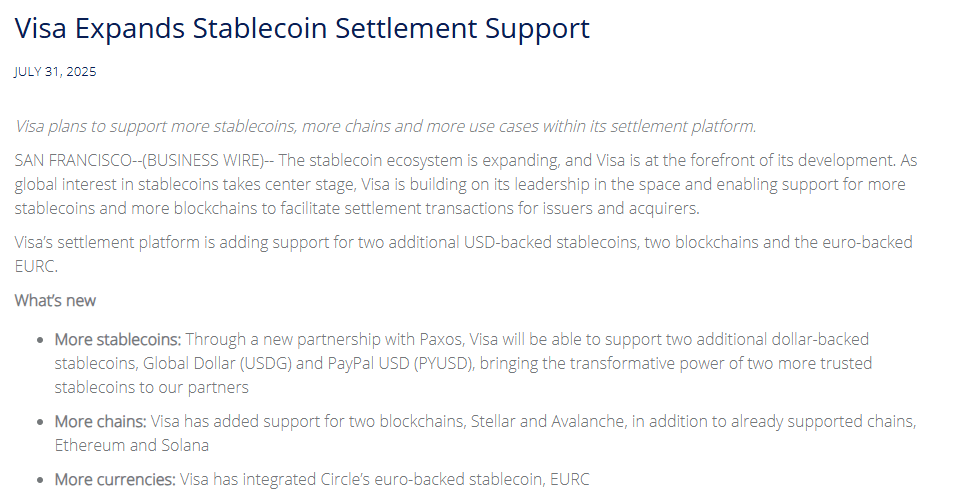Click the July 31, 2025 date text

coord(55,71)
